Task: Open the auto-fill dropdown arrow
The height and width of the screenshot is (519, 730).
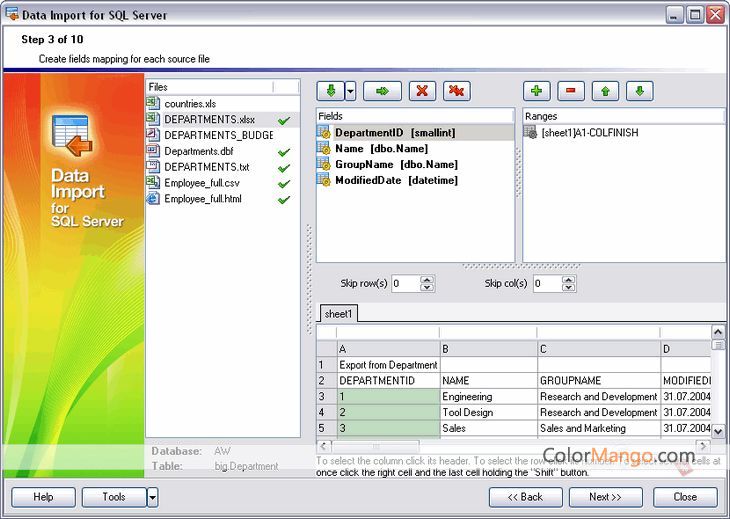Action: [x=351, y=91]
